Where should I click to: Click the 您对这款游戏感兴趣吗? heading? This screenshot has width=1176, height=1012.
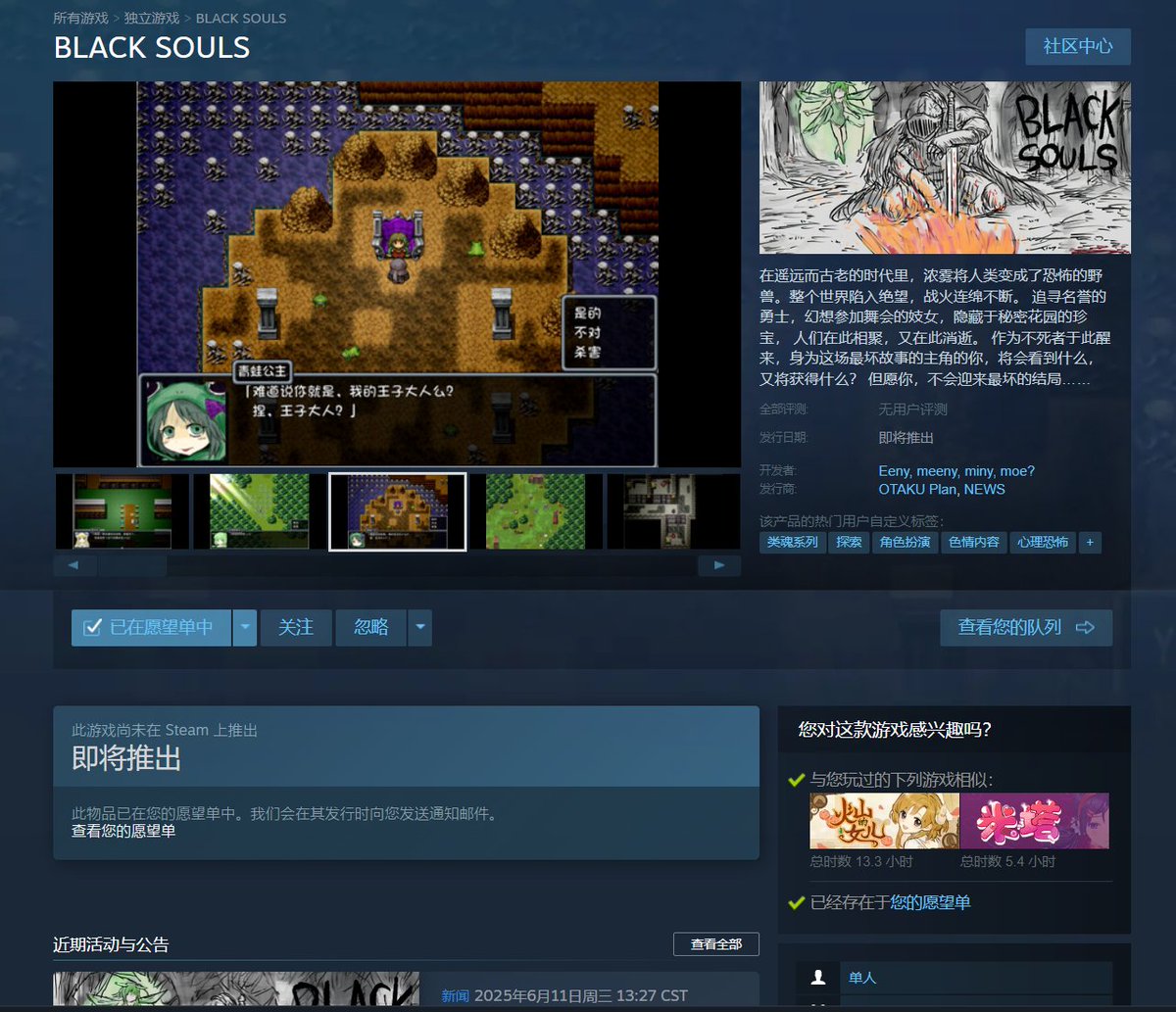coord(895,729)
